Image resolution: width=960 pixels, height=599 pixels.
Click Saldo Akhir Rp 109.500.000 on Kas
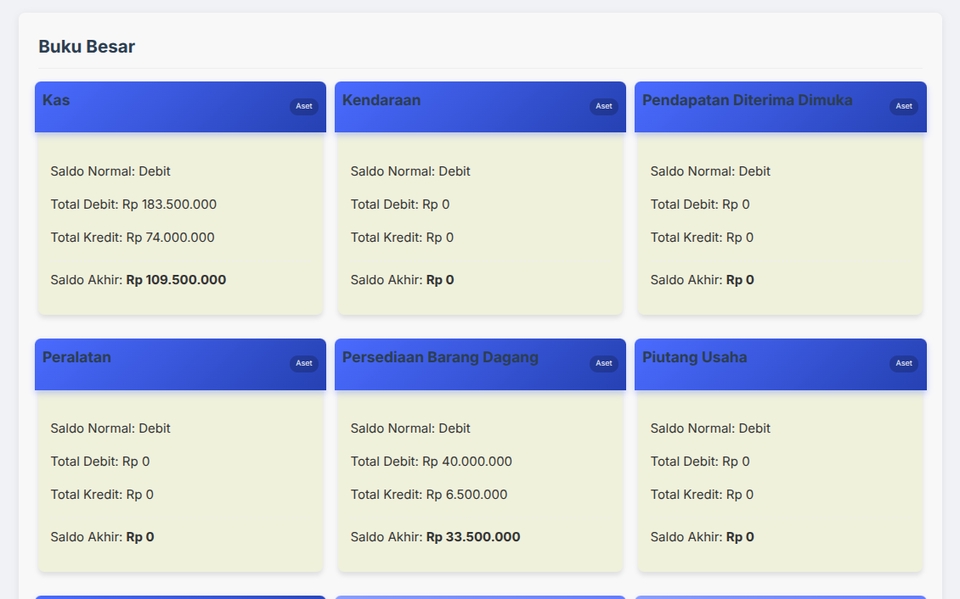tap(137, 280)
